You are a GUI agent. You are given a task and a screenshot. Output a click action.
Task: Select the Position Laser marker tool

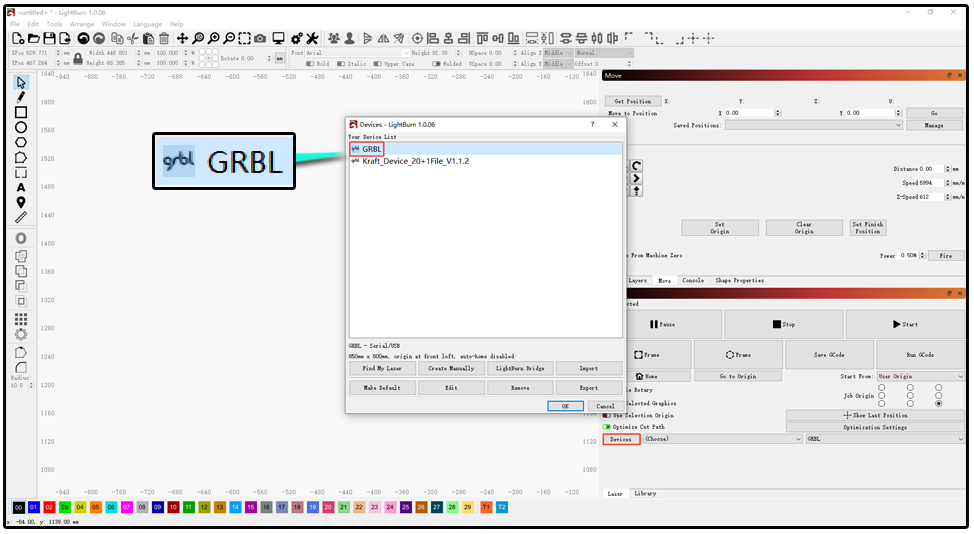click(x=21, y=202)
